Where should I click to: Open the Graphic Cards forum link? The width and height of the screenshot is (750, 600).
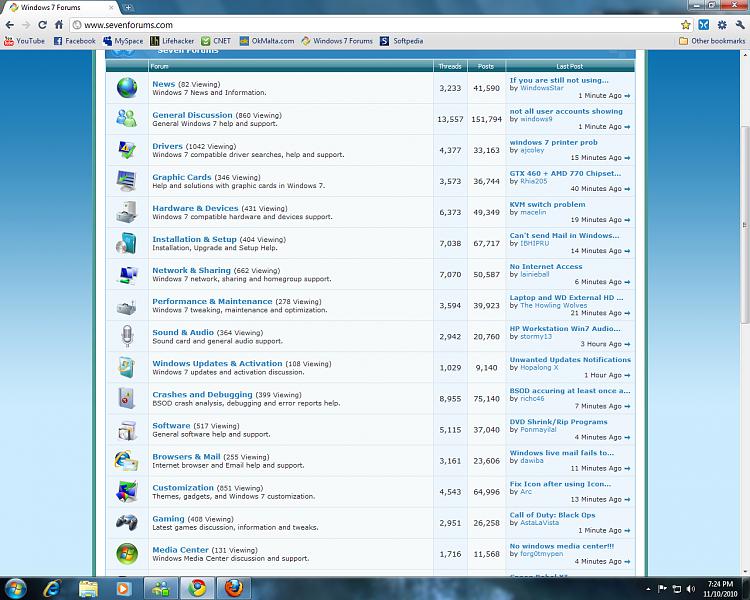(182, 177)
